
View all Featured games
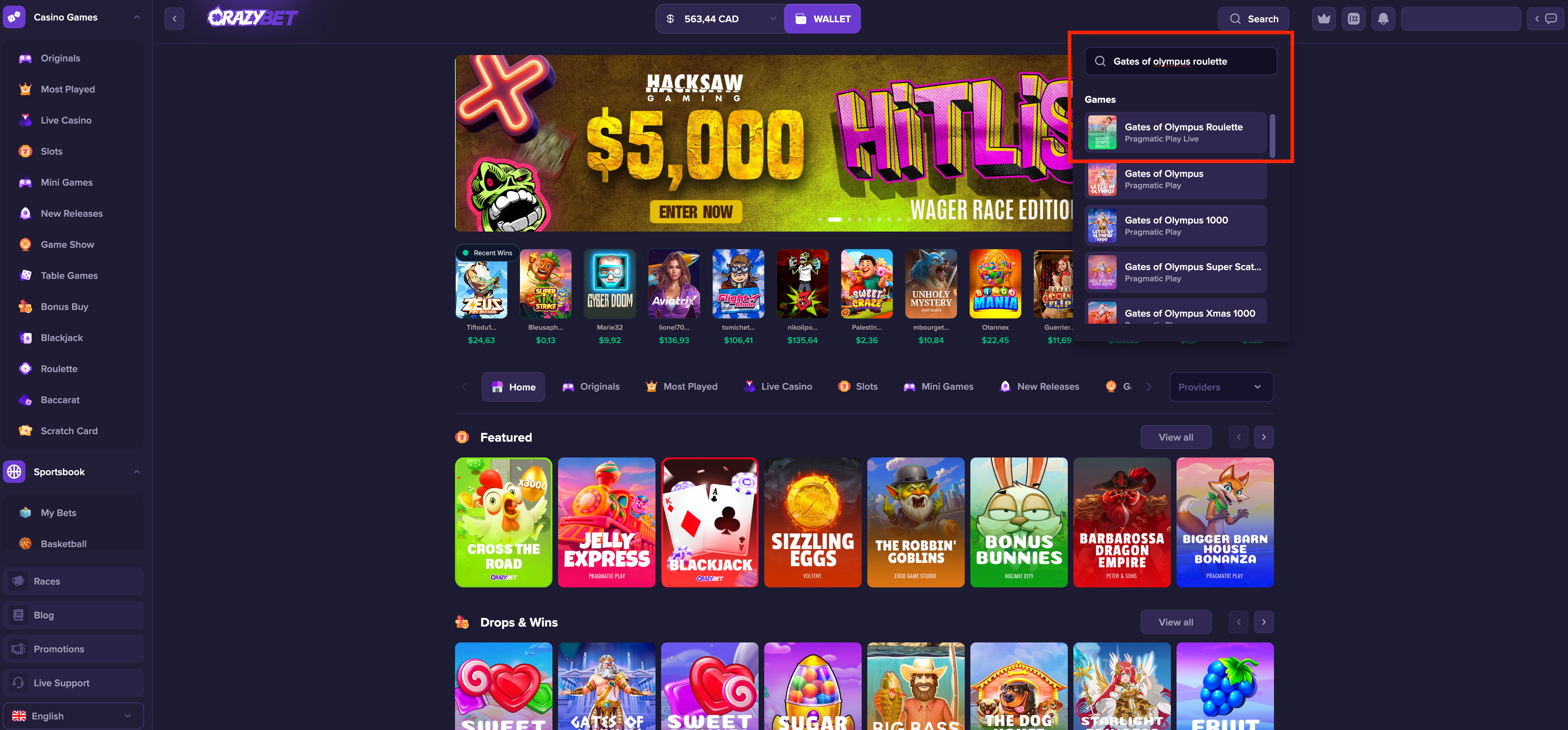pos(1176,437)
